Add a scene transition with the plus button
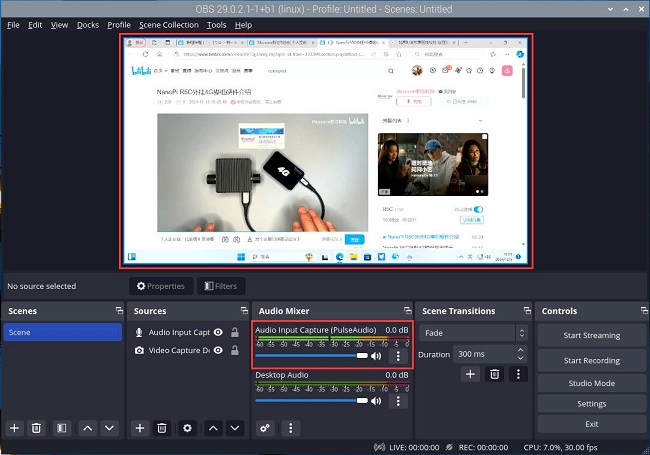Image resolution: width=650 pixels, height=455 pixels. point(470,374)
